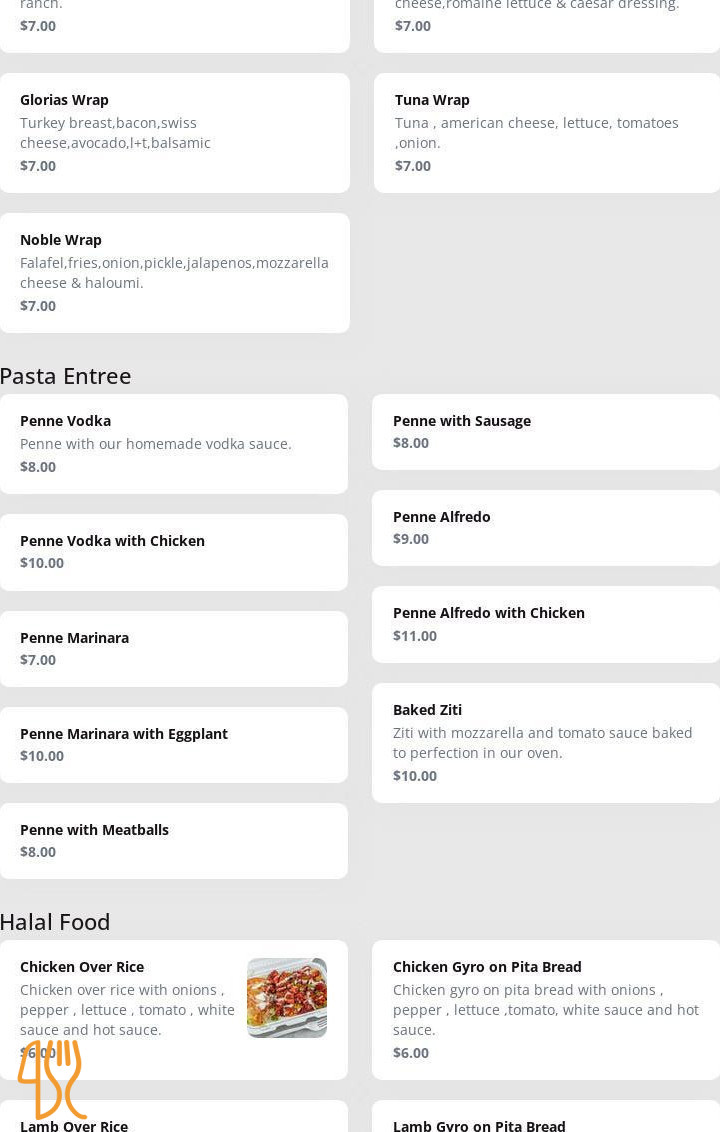Open the Chicken Over Rice title
Viewport: 720px width, 1132px height.
[82, 967]
